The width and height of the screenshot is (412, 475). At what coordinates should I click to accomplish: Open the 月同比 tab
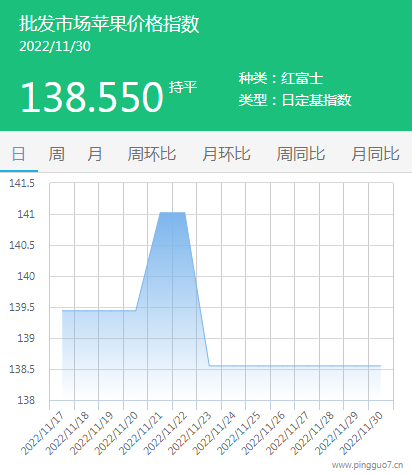coord(375,154)
